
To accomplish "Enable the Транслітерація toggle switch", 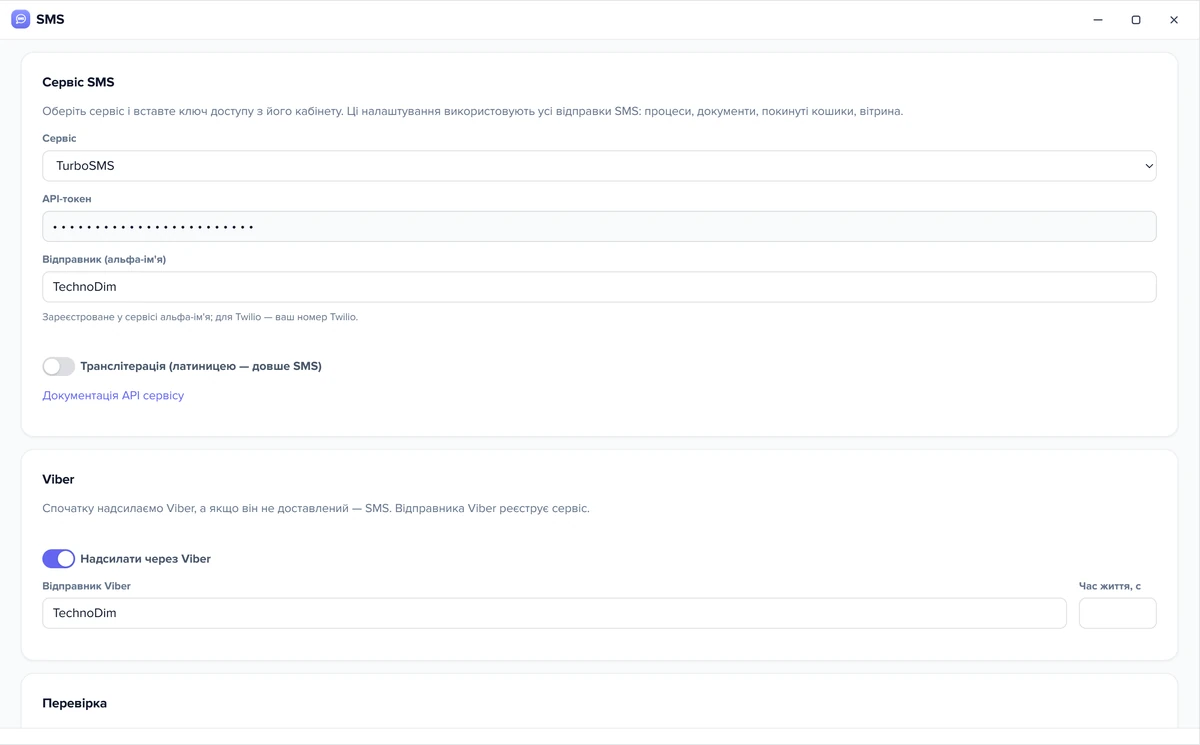I will pos(58,366).
